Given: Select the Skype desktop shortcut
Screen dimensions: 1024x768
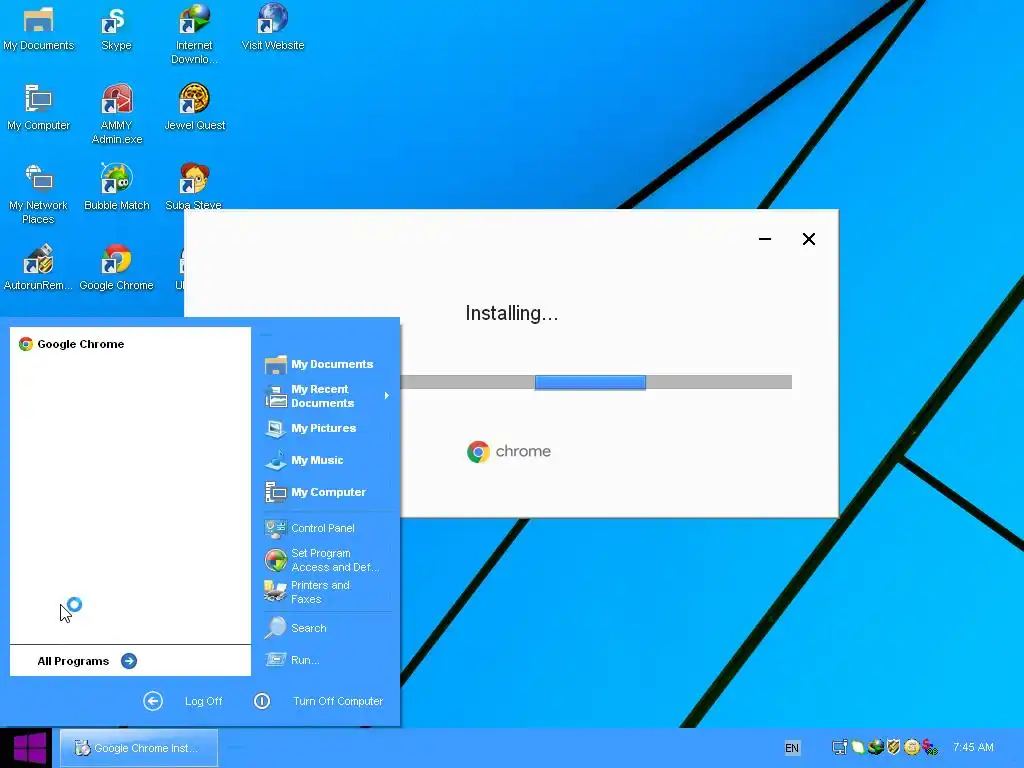Looking at the screenshot, I should coord(116,29).
